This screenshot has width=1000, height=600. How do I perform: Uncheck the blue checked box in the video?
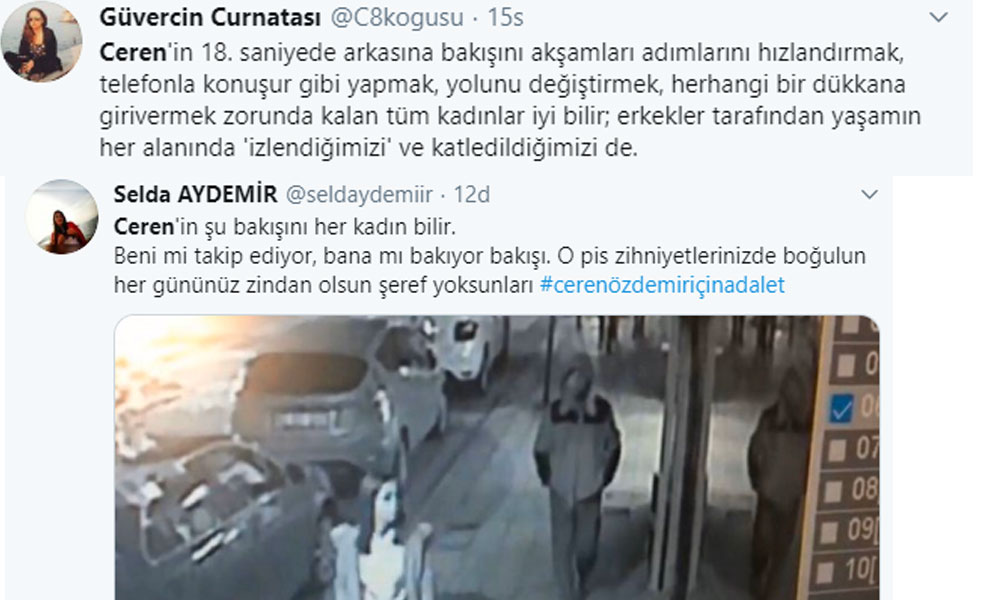[842, 407]
